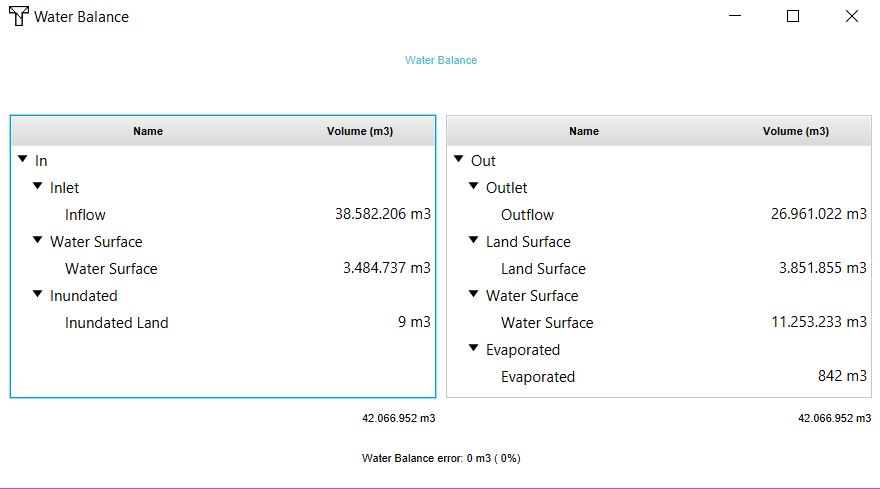The width and height of the screenshot is (880, 489).
Task: Minimize the Water Balance window
Action: (735, 16)
